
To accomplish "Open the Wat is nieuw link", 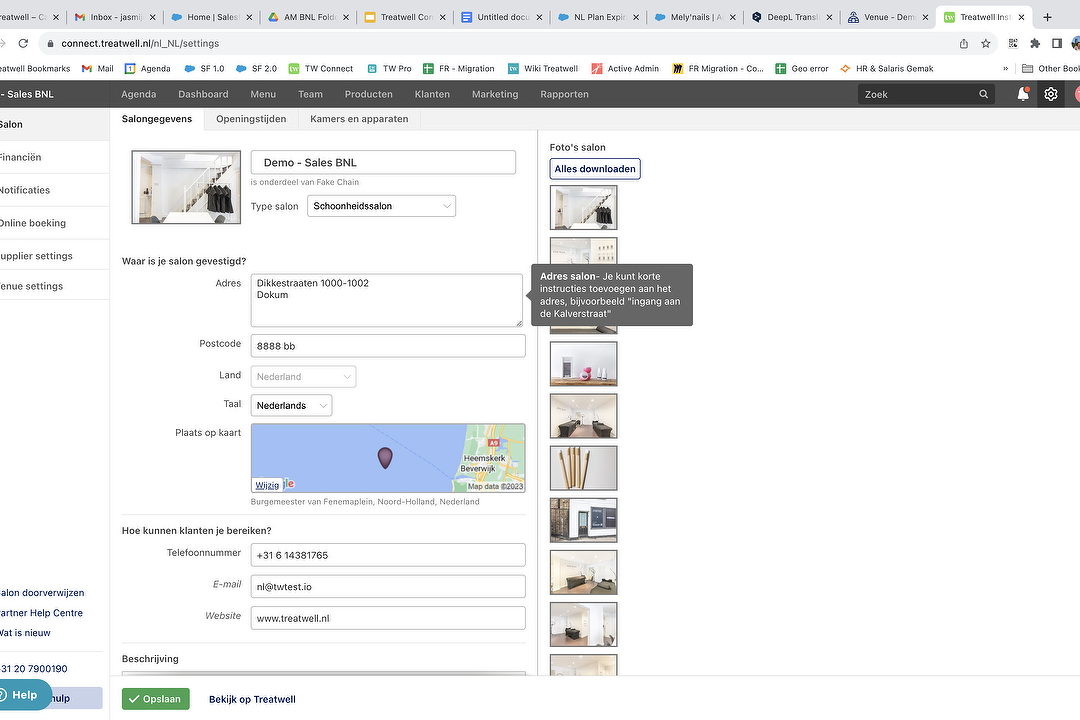I will click(25, 632).
